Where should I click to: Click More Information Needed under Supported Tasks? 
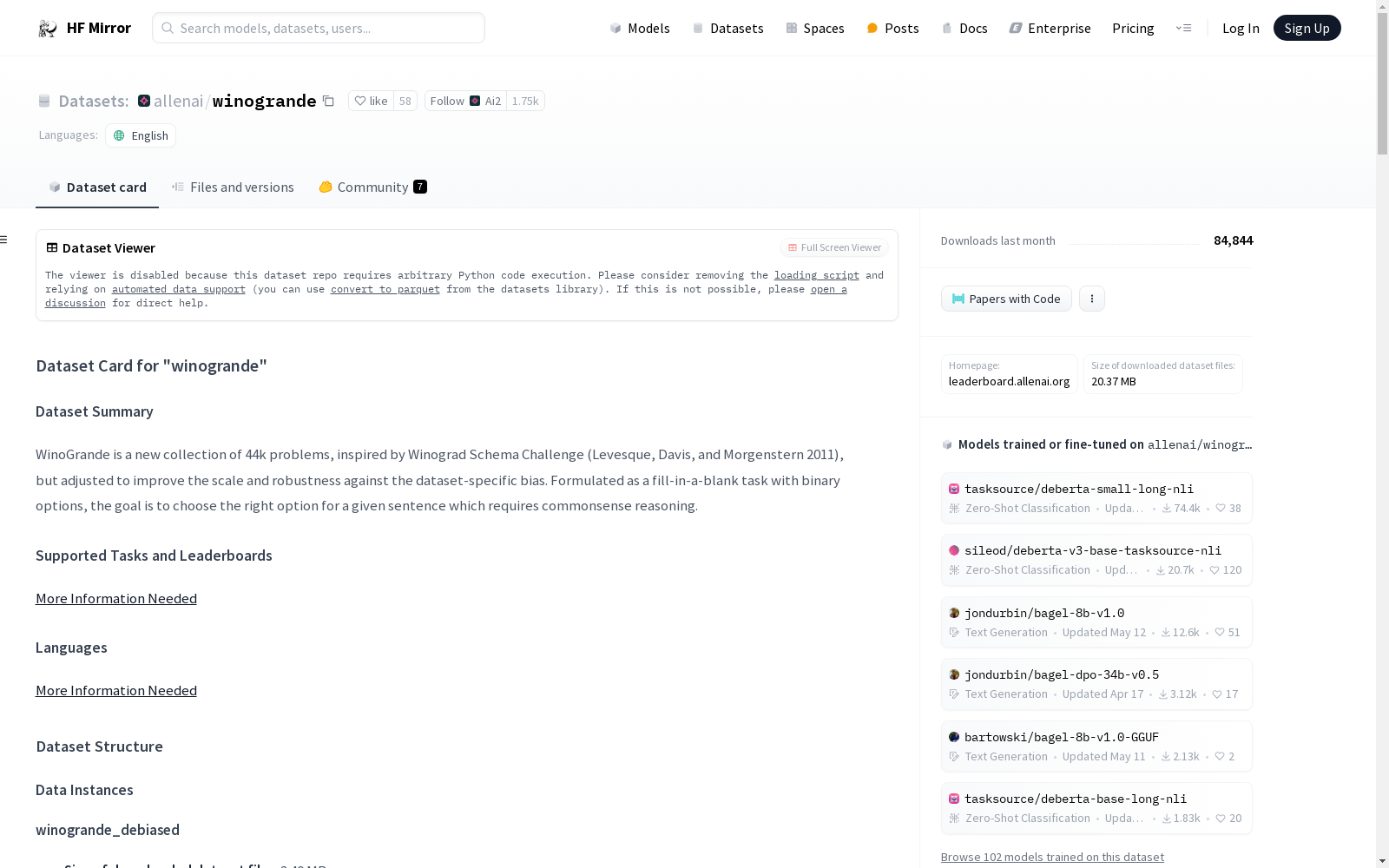[x=116, y=598]
